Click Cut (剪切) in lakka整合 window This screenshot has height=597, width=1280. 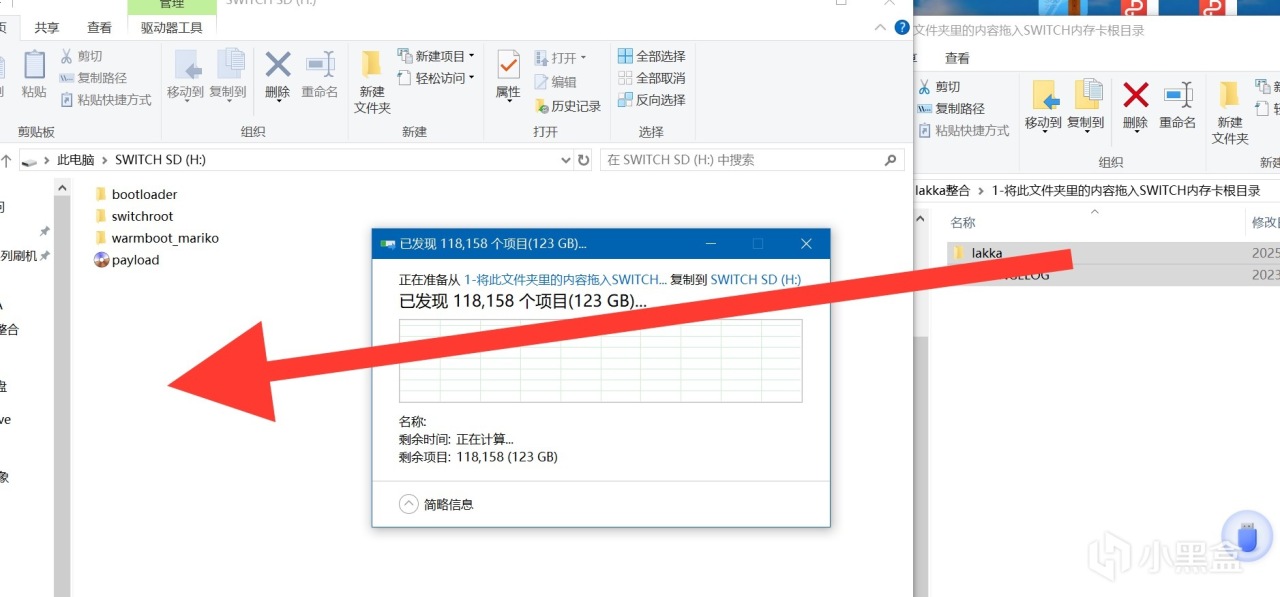point(939,87)
